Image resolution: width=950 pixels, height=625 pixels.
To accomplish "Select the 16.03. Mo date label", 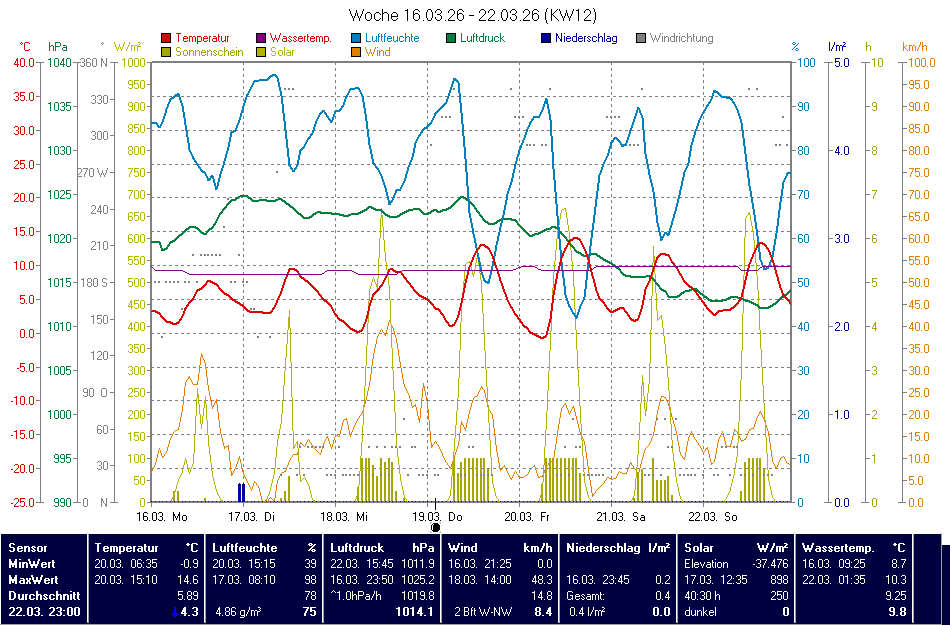I will [162, 517].
